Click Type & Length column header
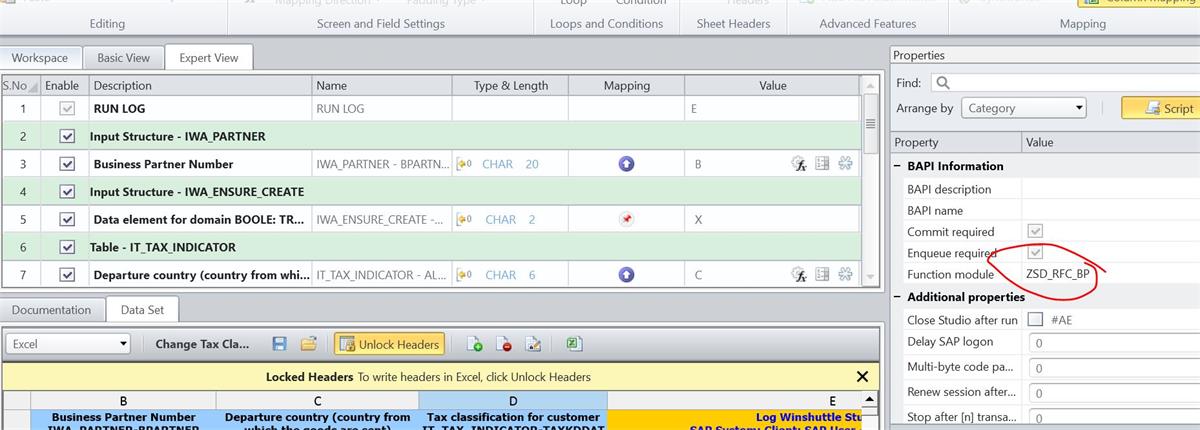 click(511, 86)
